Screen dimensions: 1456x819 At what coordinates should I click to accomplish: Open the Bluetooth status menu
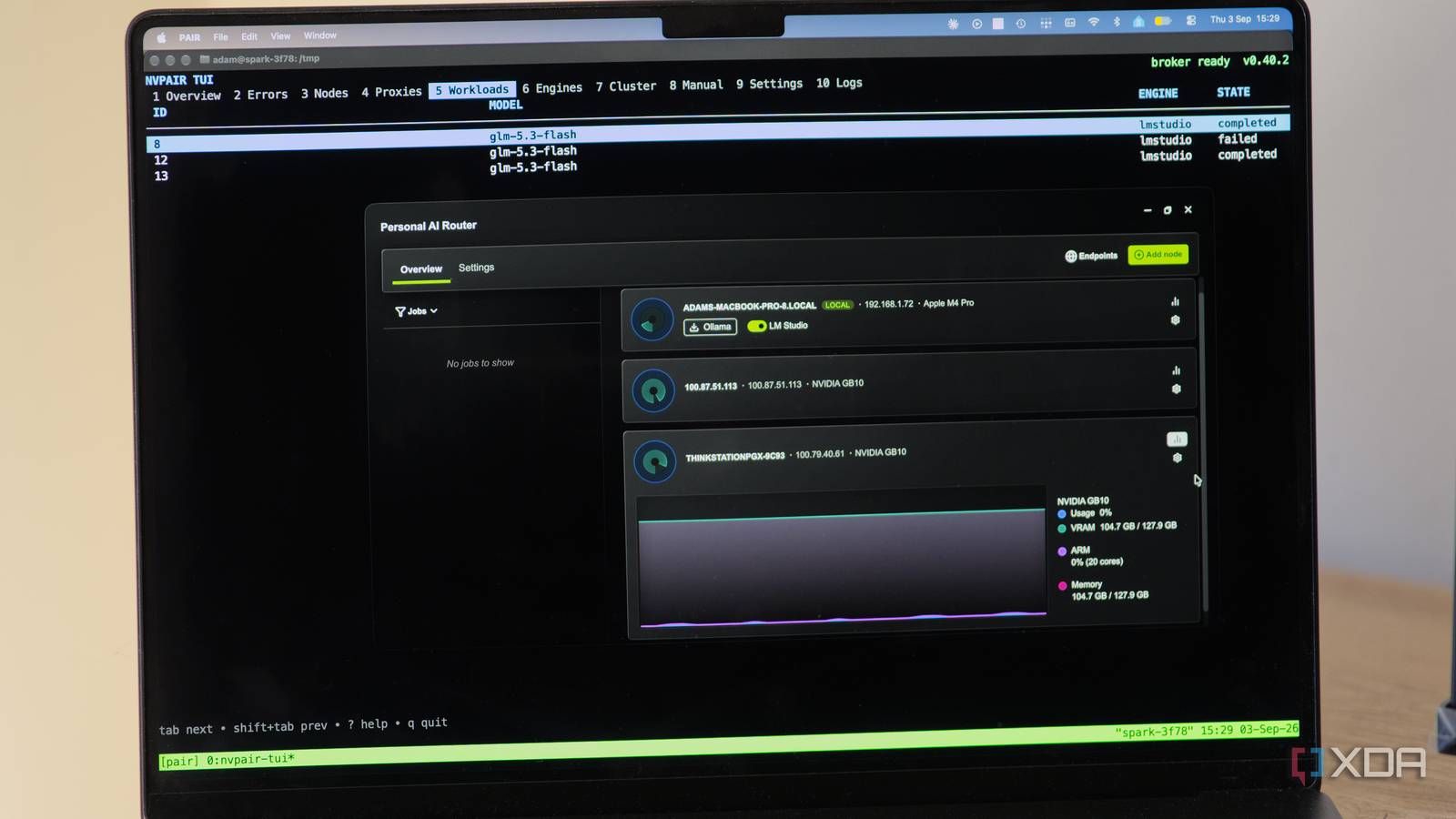(1117, 22)
